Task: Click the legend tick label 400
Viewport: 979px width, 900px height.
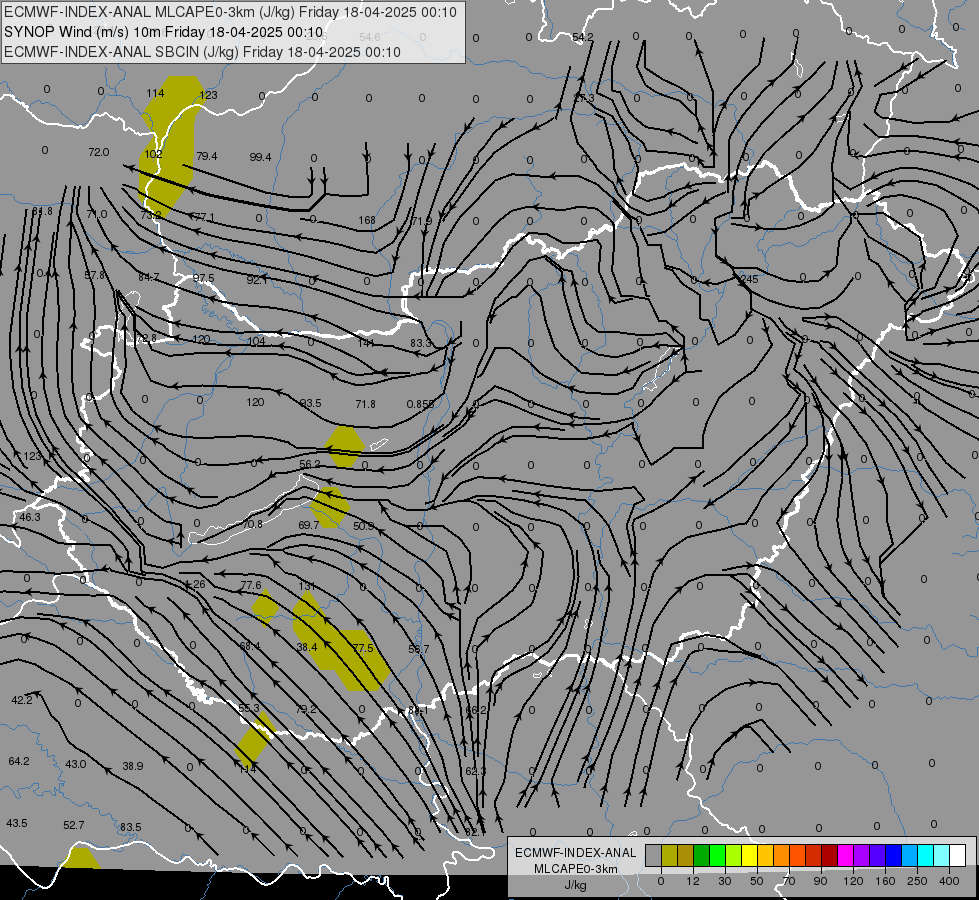Action: (x=949, y=881)
